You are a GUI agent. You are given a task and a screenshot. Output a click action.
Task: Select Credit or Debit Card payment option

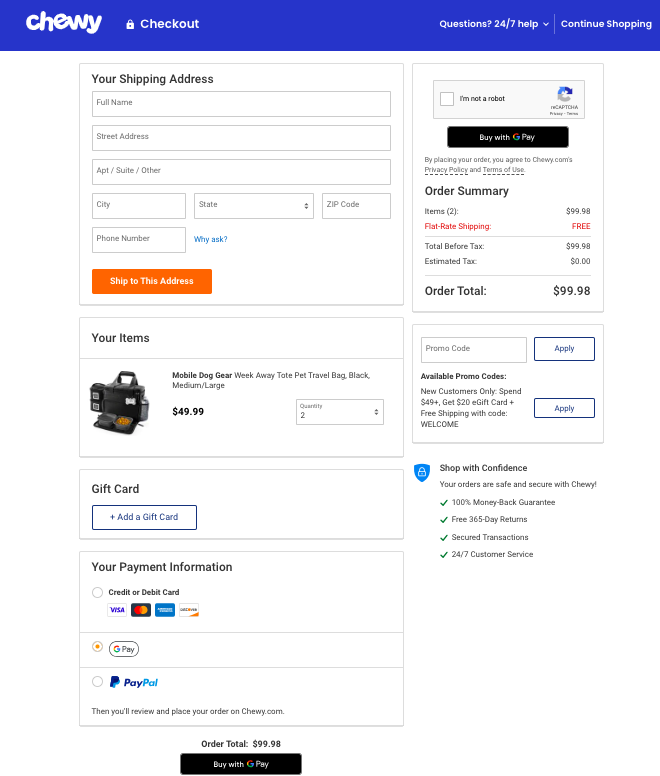click(97, 592)
